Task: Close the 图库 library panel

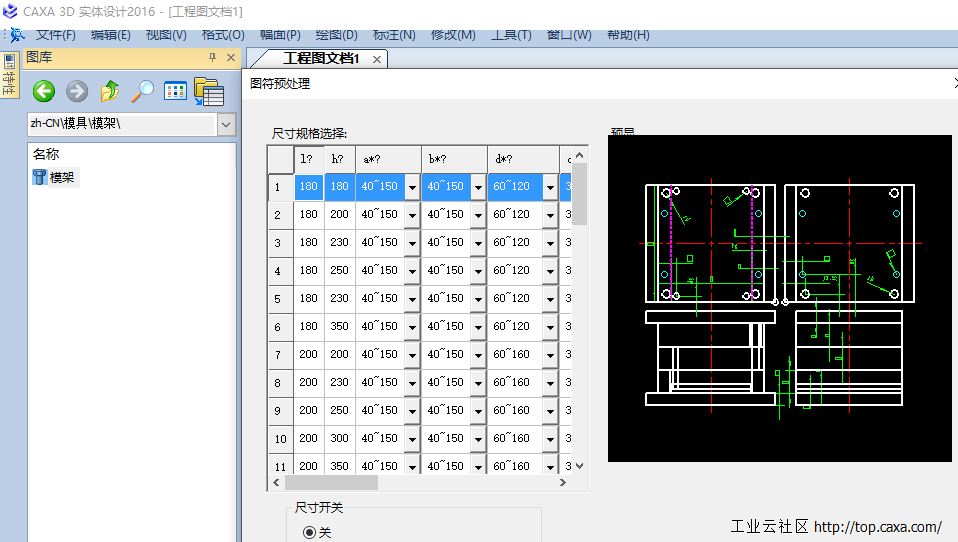Action: [x=231, y=57]
